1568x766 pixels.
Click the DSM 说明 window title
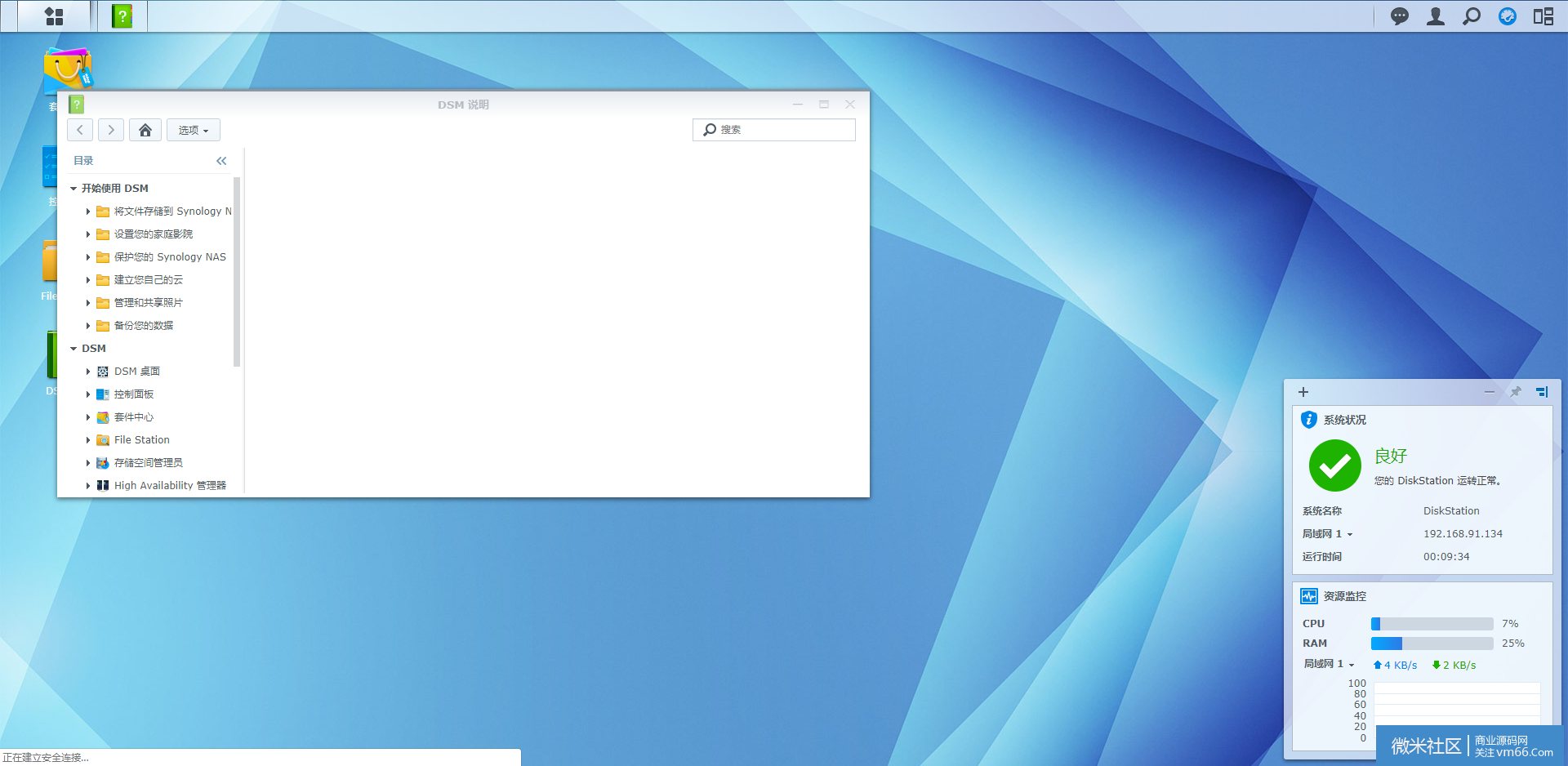click(463, 105)
